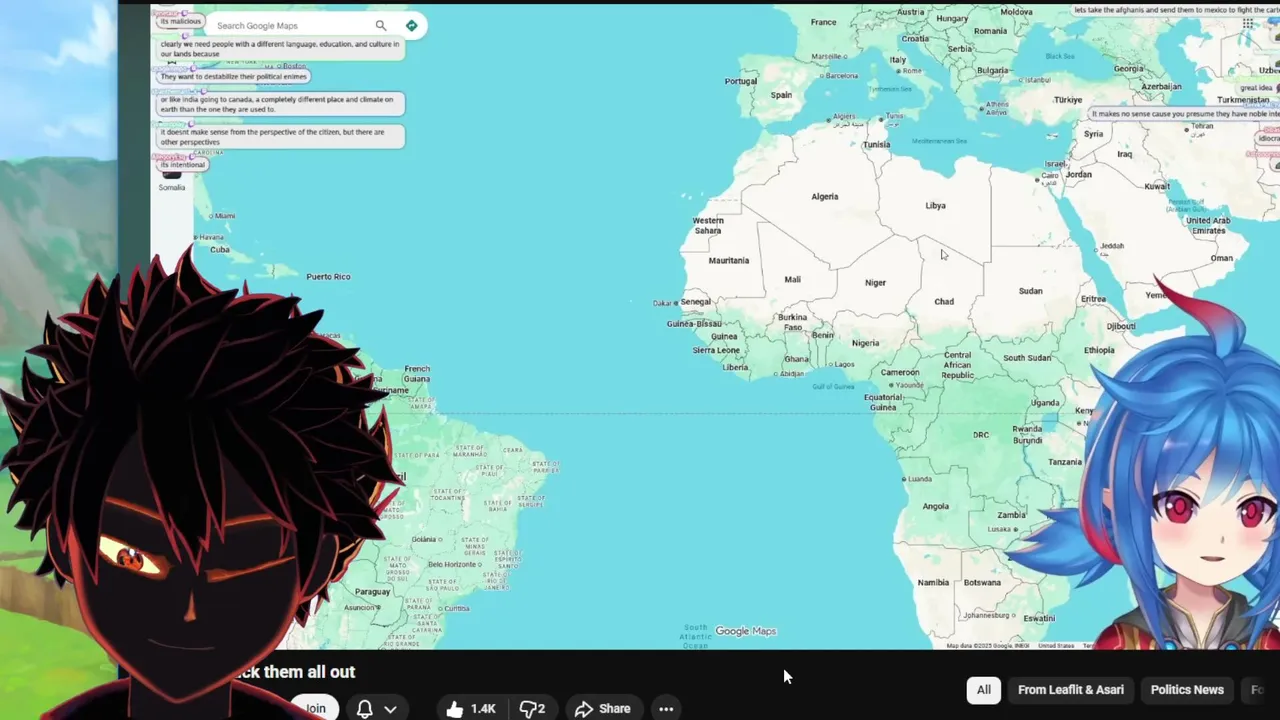The image size is (1280, 720).
Task: Select the All filter chip
Action: [x=984, y=690]
